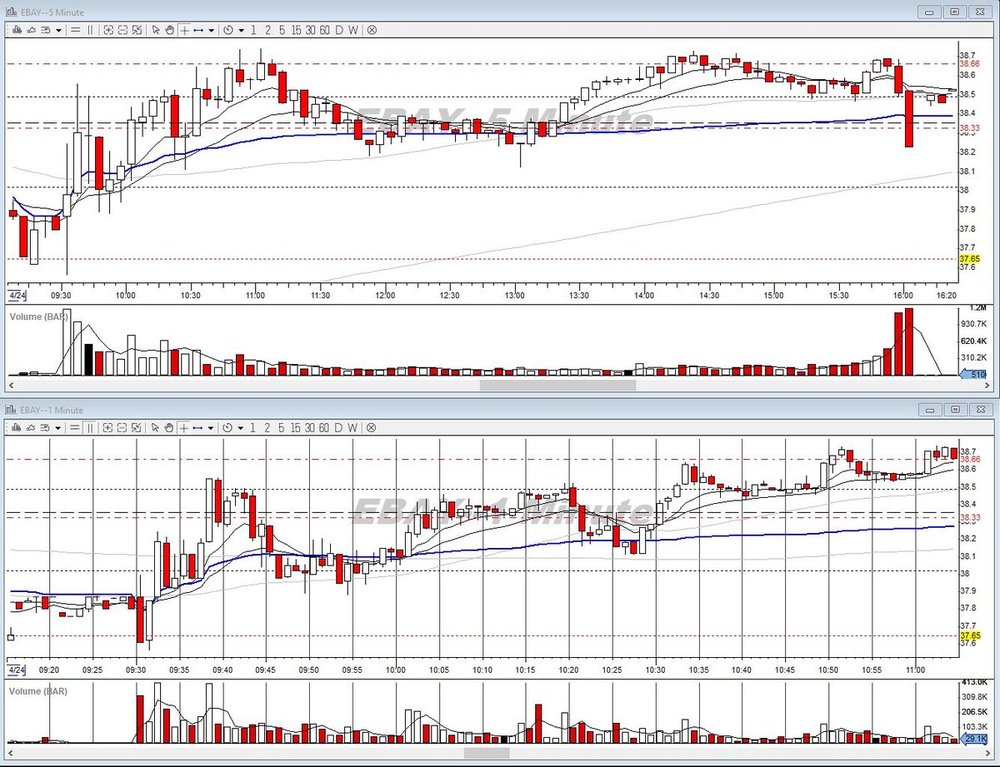Click left scroll arrow under 1 Minute chart
1000x767 pixels.
pyautogui.click(x=11, y=753)
